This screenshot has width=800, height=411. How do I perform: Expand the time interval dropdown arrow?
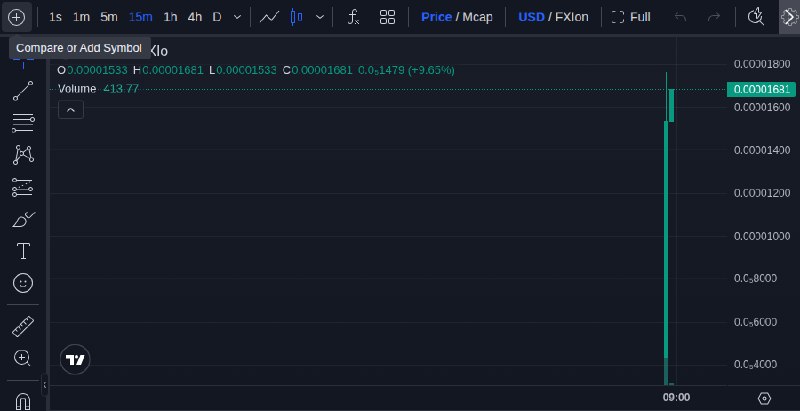click(237, 17)
